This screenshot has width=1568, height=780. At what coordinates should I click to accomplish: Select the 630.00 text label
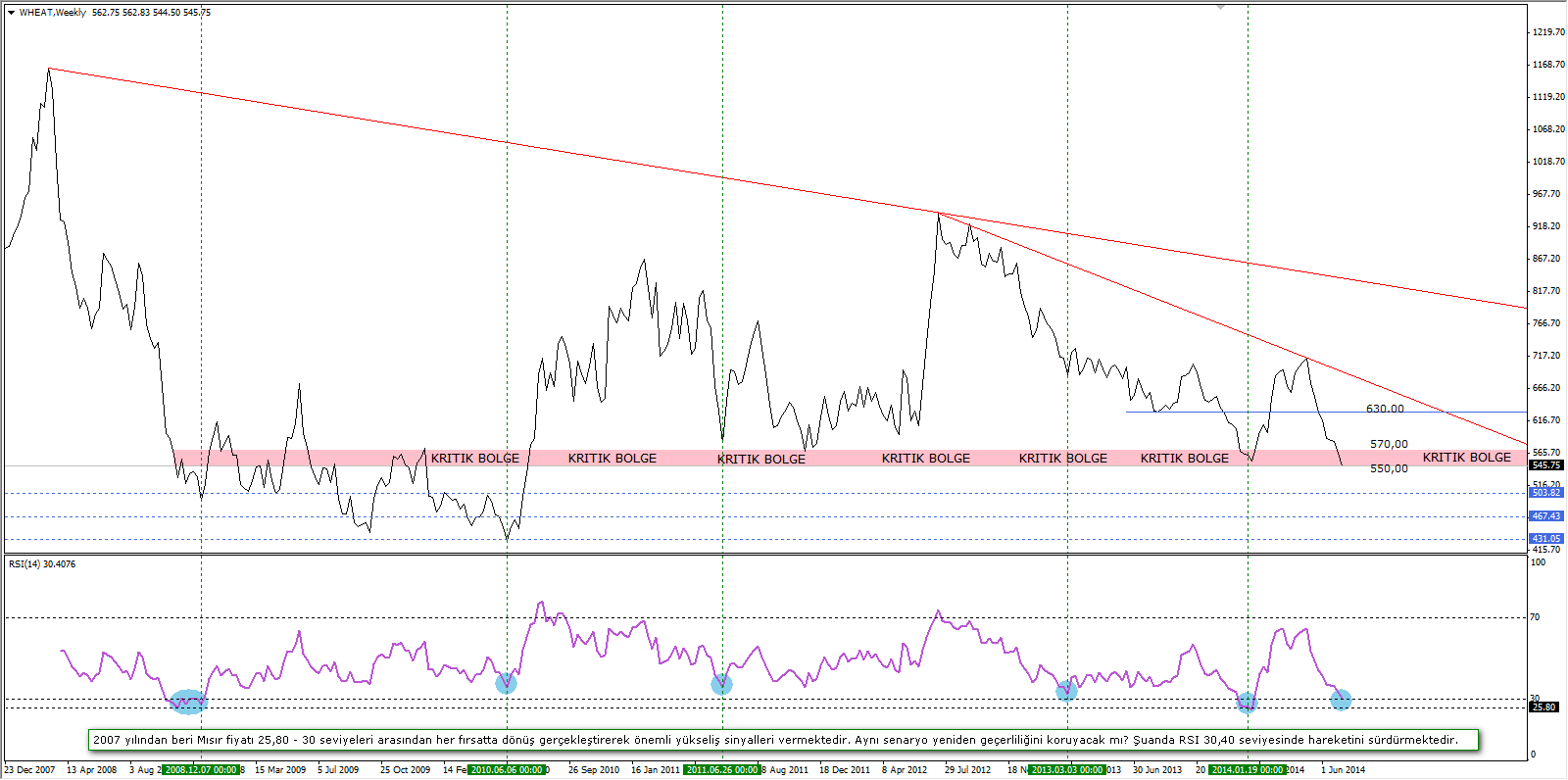pos(1385,409)
